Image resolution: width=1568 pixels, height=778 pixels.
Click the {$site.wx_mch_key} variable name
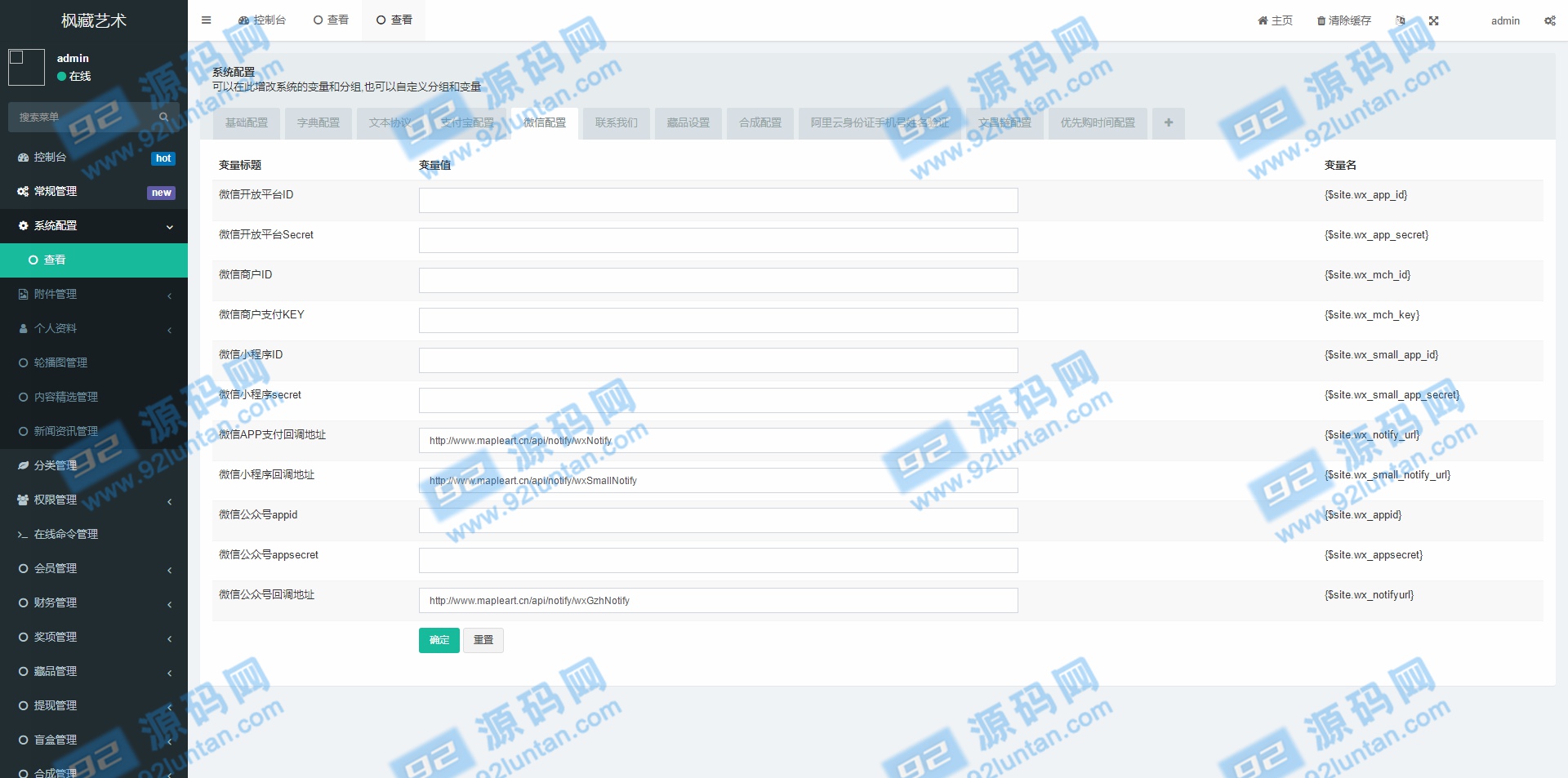point(1372,314)
